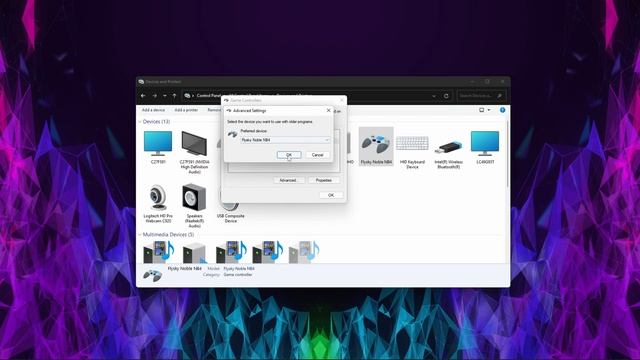Select the faded fifth multimedia device icon
This screenshot has height=360, width=640.
tap(304, 252)
